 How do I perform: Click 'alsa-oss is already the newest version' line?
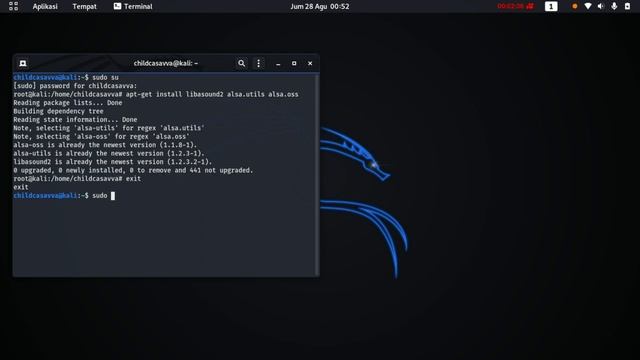tap(105, 145)
